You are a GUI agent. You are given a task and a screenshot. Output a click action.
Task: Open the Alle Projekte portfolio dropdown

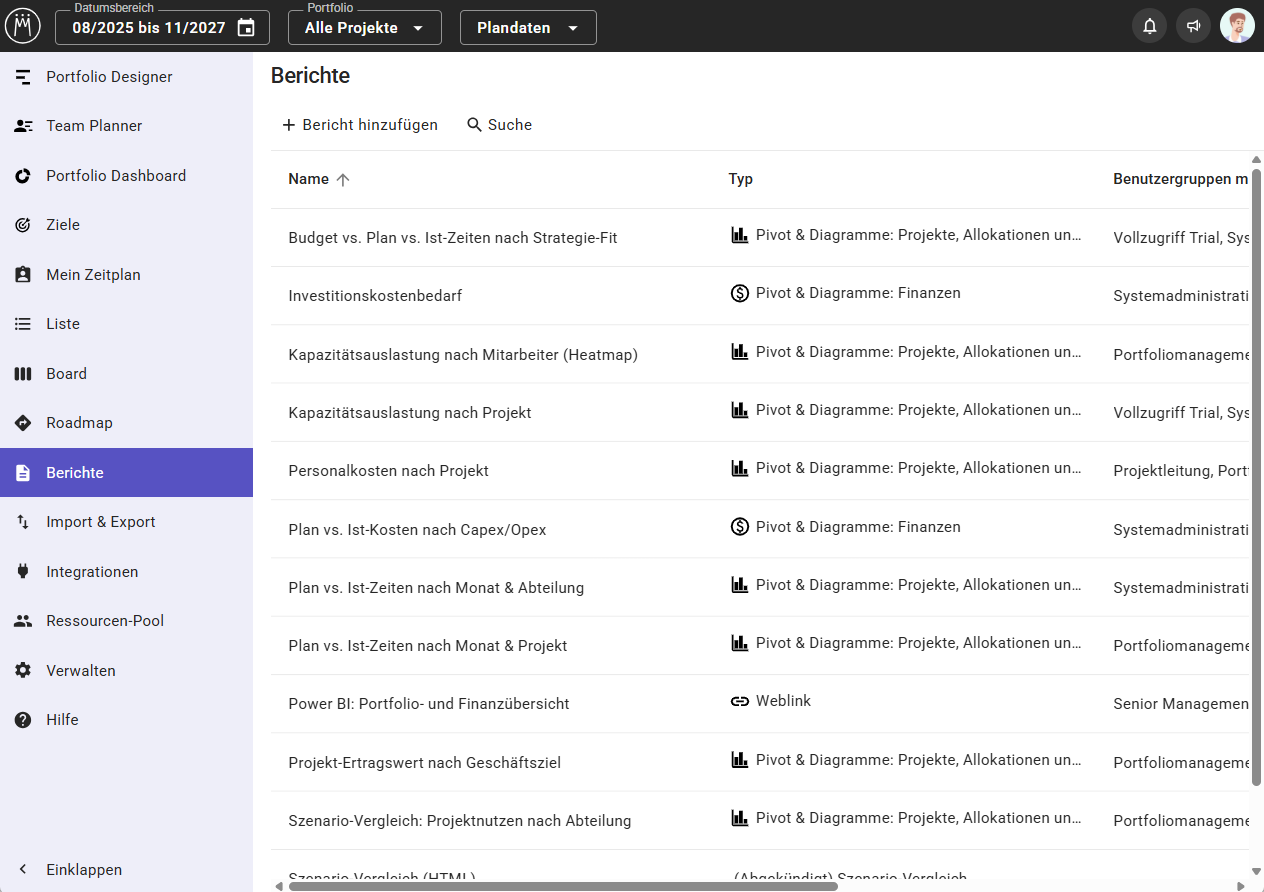(364, 28)
